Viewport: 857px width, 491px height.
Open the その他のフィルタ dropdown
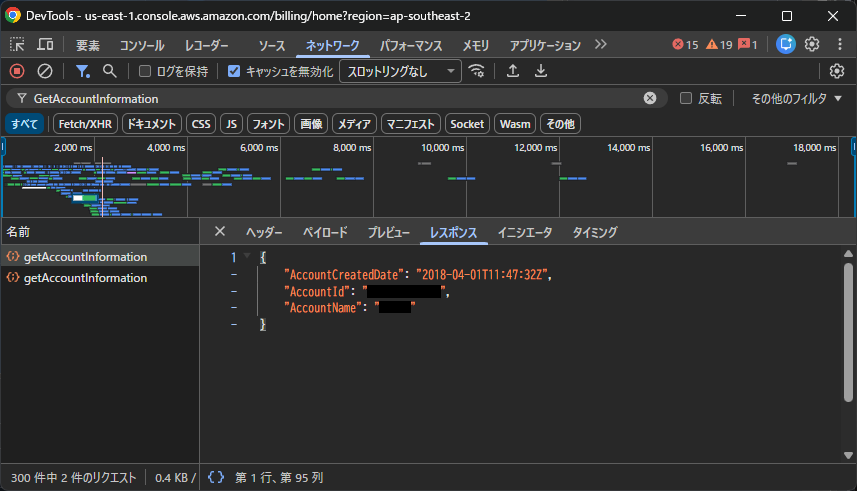[x=796, y=98]
